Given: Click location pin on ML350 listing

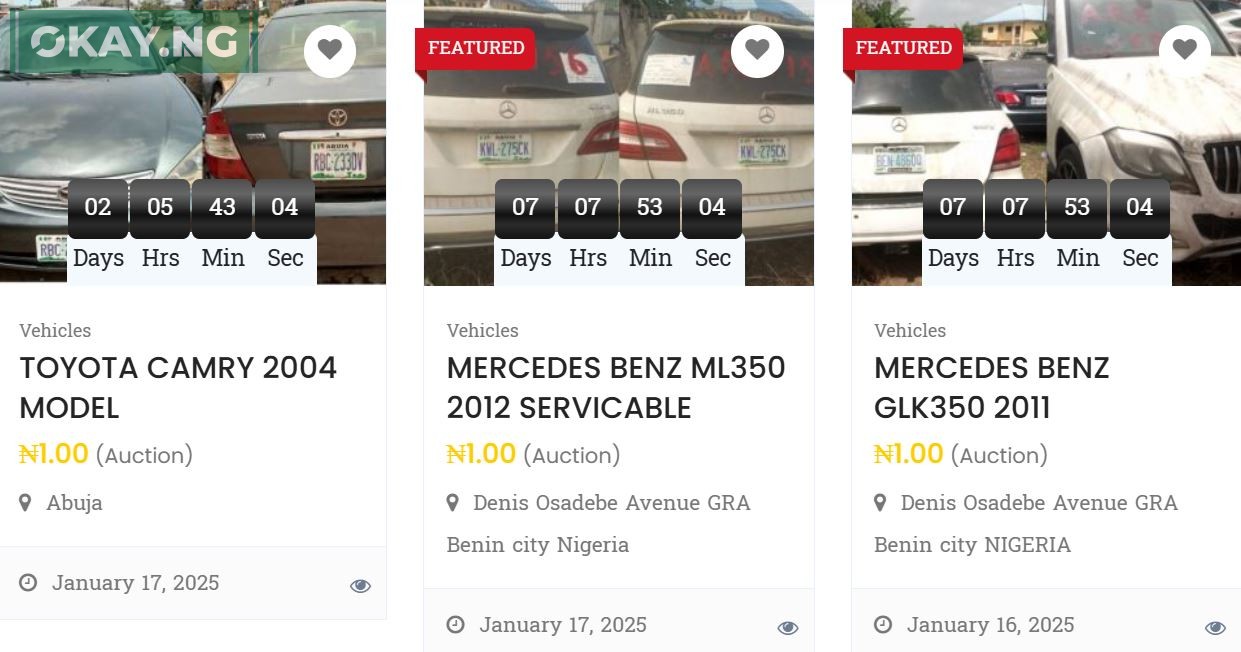Looking at the screenshot, I should pos(452,502).
